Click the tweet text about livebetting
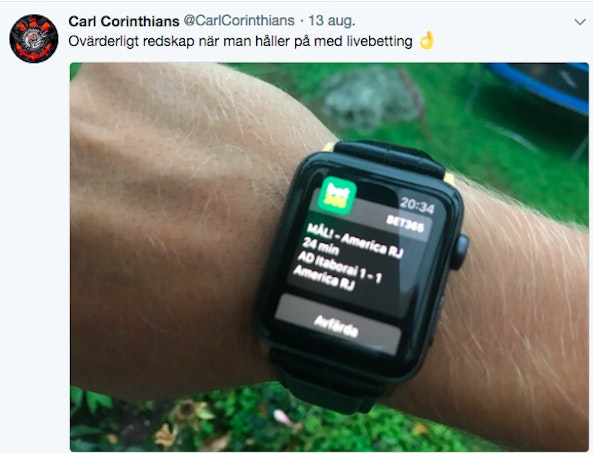The width and height of the screenshot is (593, 453). [240, 41]
